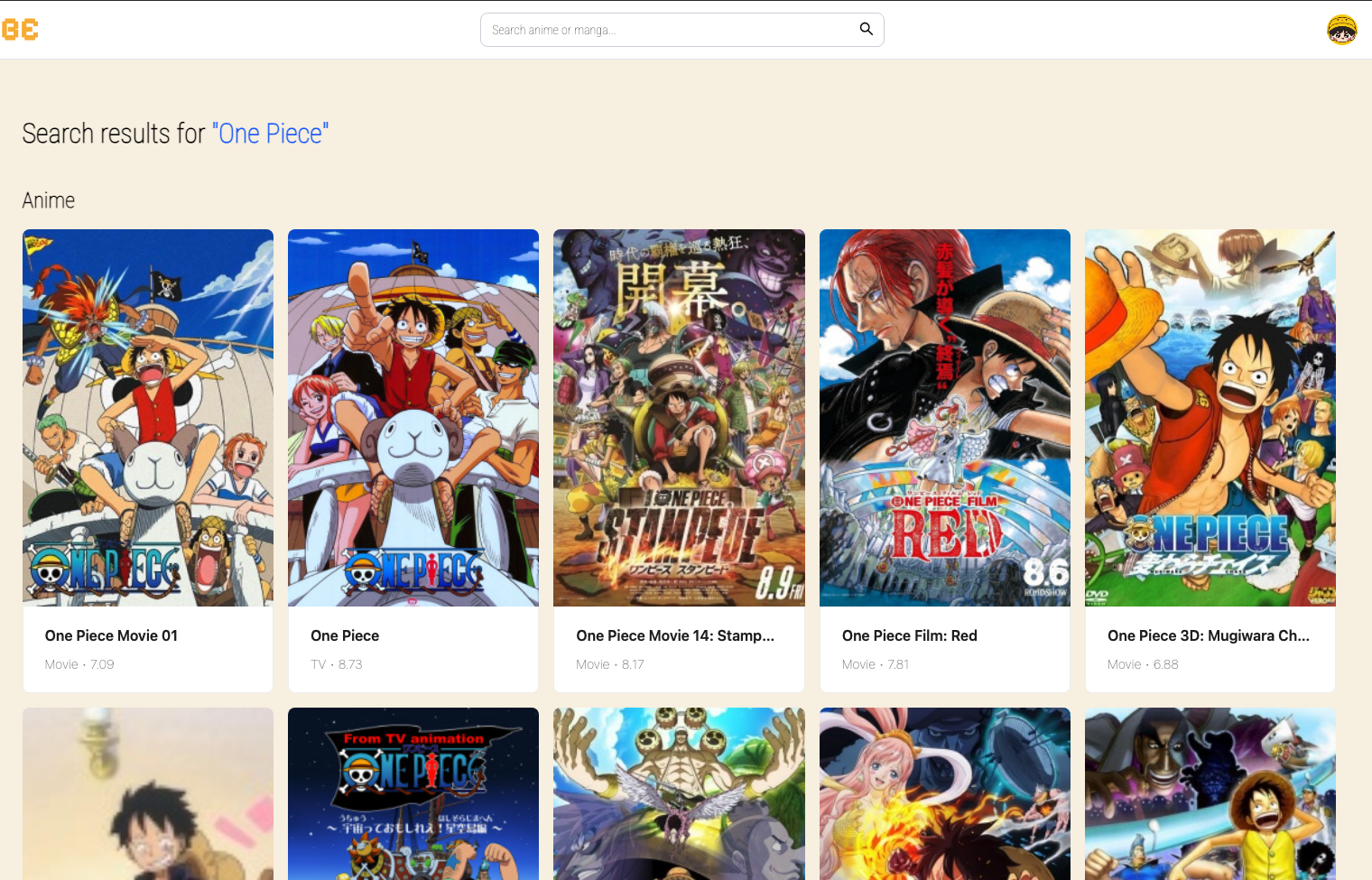Open second-row poster with pink-haired girl
Screen dimensions: 1372x880
click(945, 793)
